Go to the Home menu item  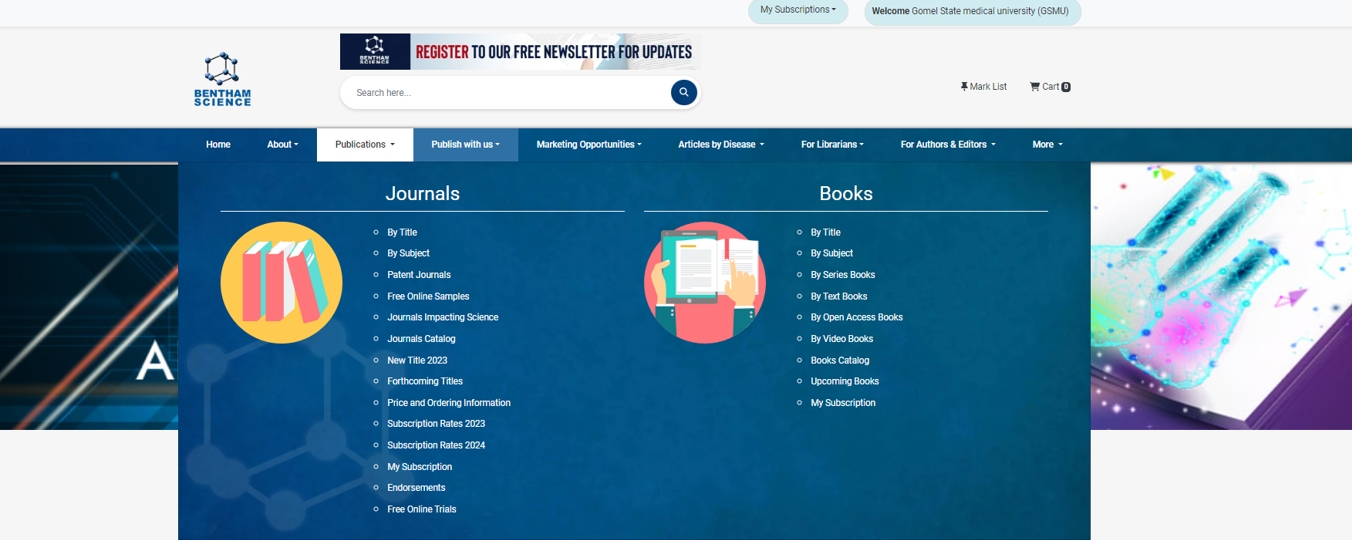[x=218, y=145]
